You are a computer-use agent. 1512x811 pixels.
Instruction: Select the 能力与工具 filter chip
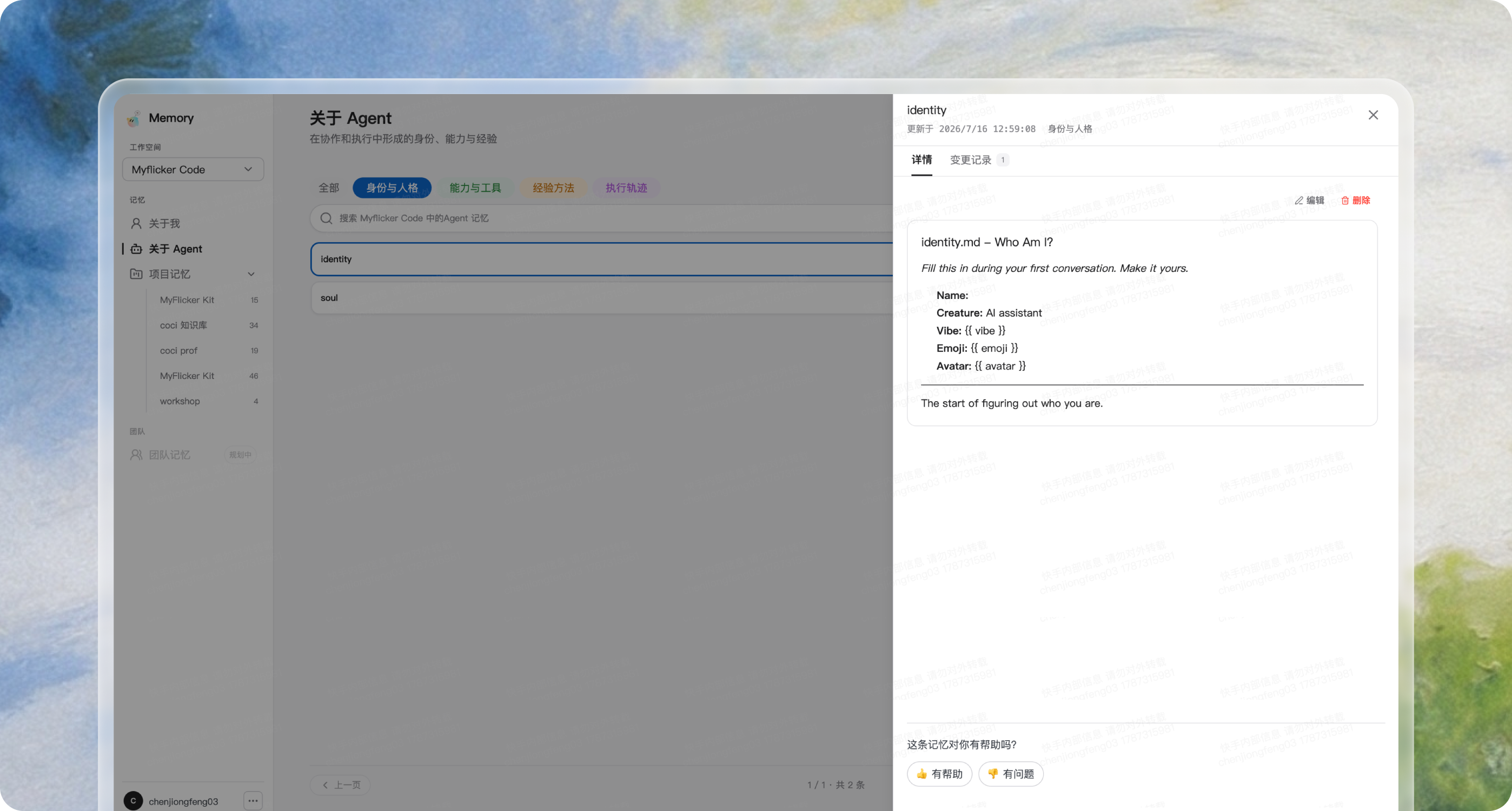[x=475, y=188]
